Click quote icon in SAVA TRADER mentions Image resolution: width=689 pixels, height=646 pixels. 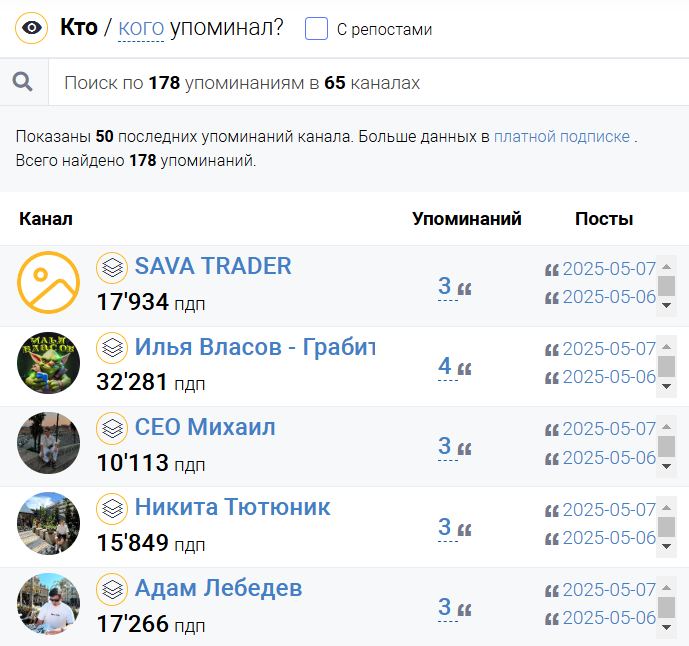tap(464, 289)
